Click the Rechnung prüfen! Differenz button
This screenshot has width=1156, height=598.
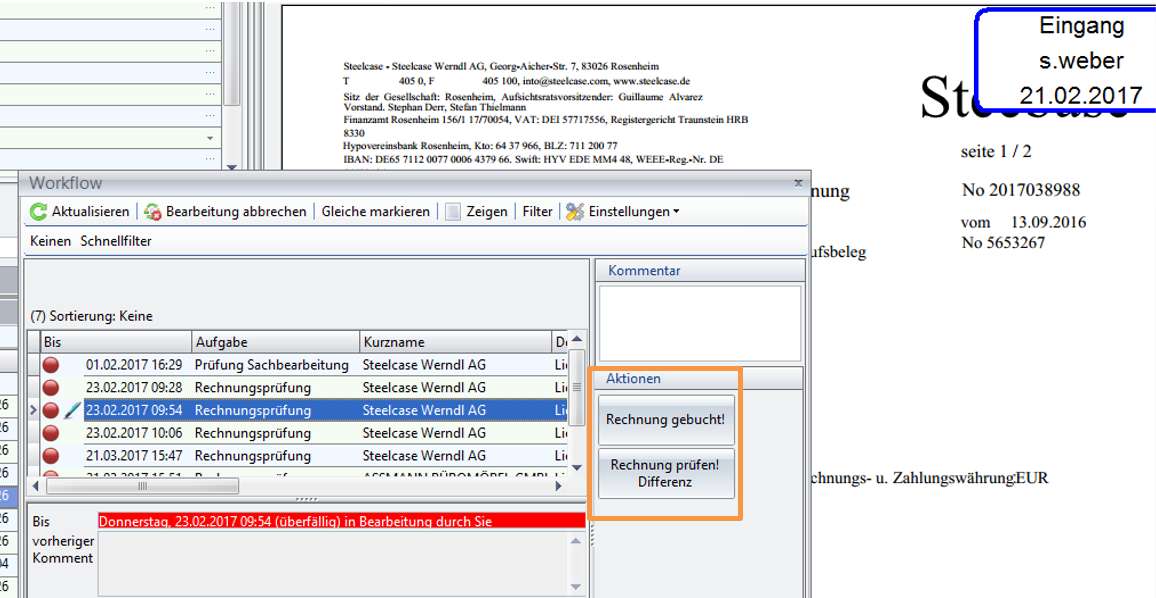[666, 474]
